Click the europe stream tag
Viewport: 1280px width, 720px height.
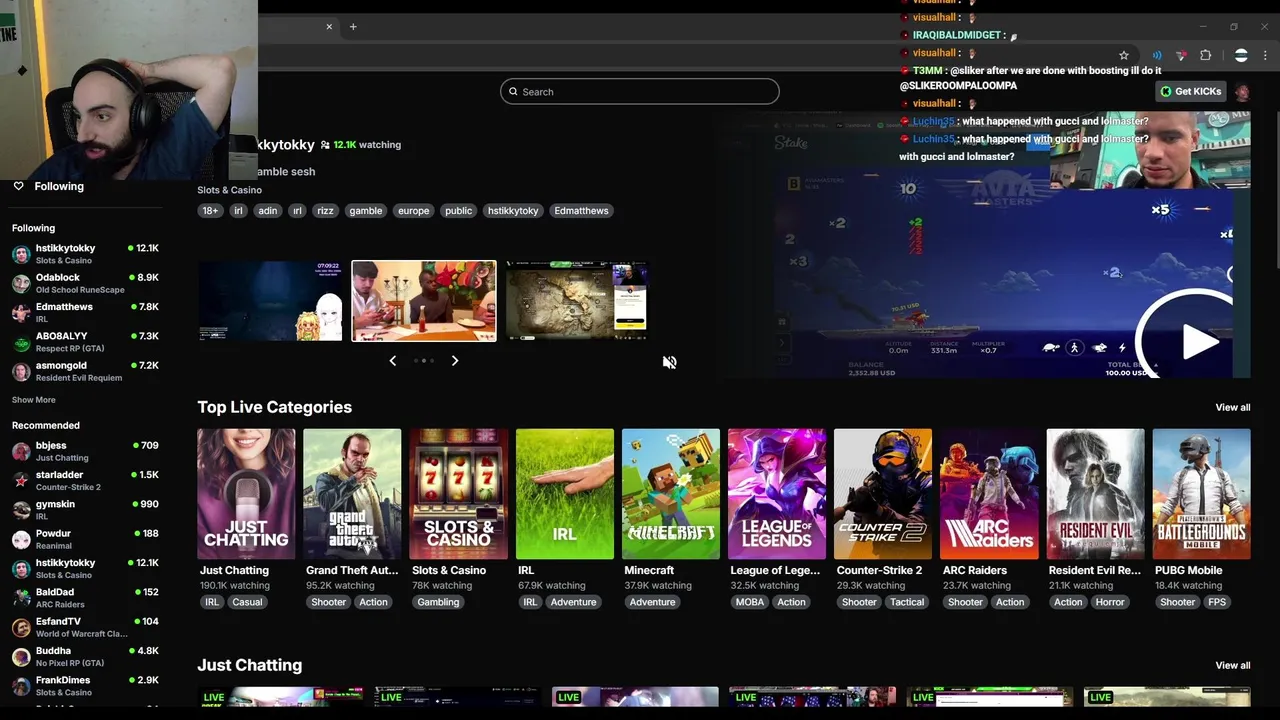pyautogui.click(x=413, y=211)
